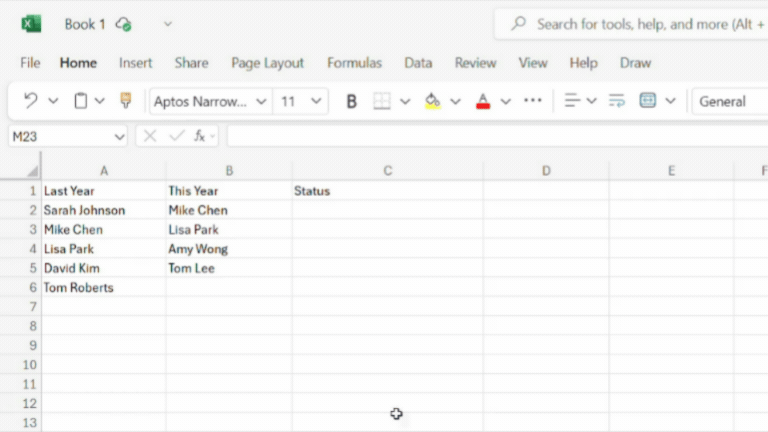The height and width of the screenshot is (432, 768).
Task: Select the Tom Lee cell
Action: click(229, 268)
